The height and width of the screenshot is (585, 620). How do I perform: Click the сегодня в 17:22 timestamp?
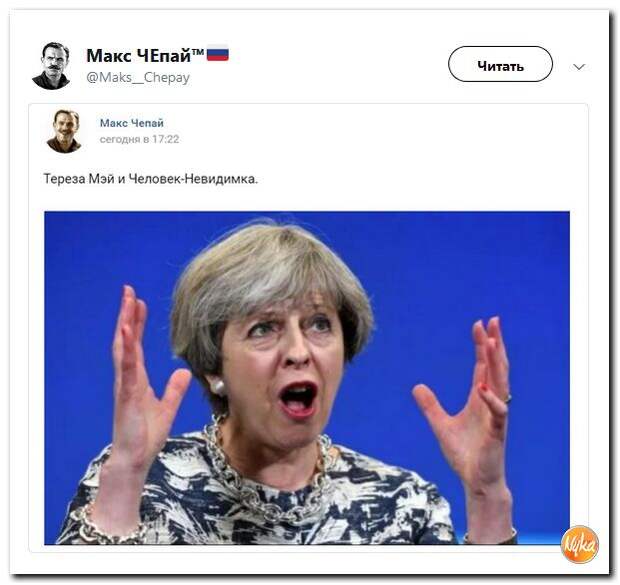click(139, 139)
